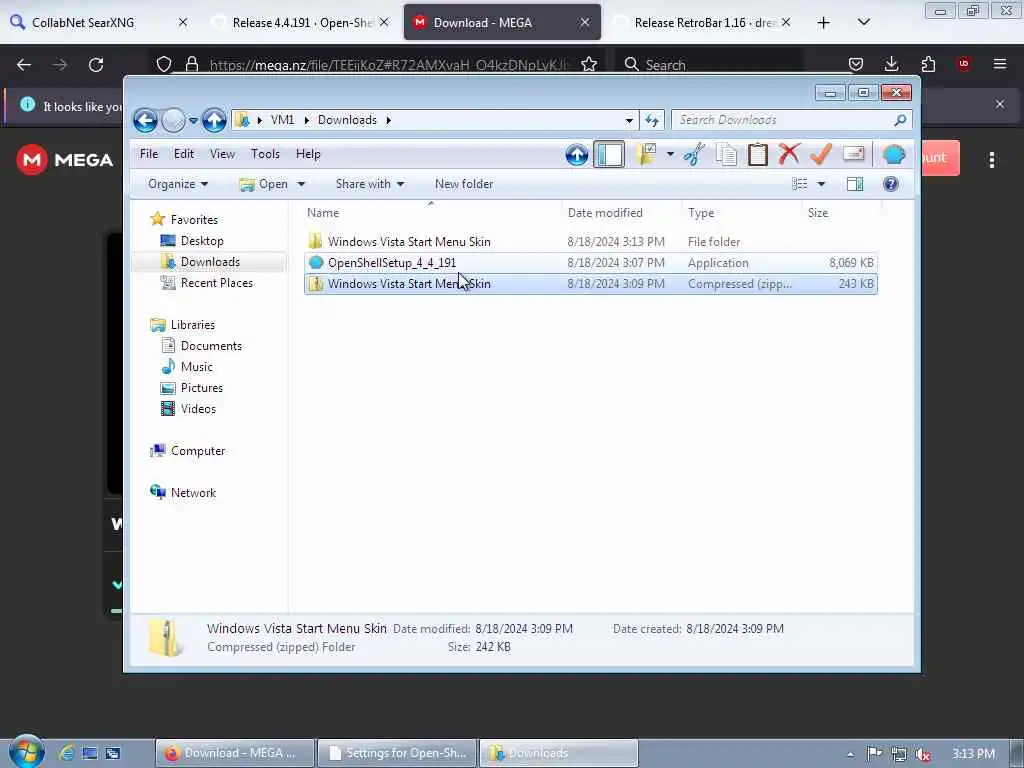Click the uBlock Origin extension icon
This screenshot has height=768, width=1024.
[963, 64]
